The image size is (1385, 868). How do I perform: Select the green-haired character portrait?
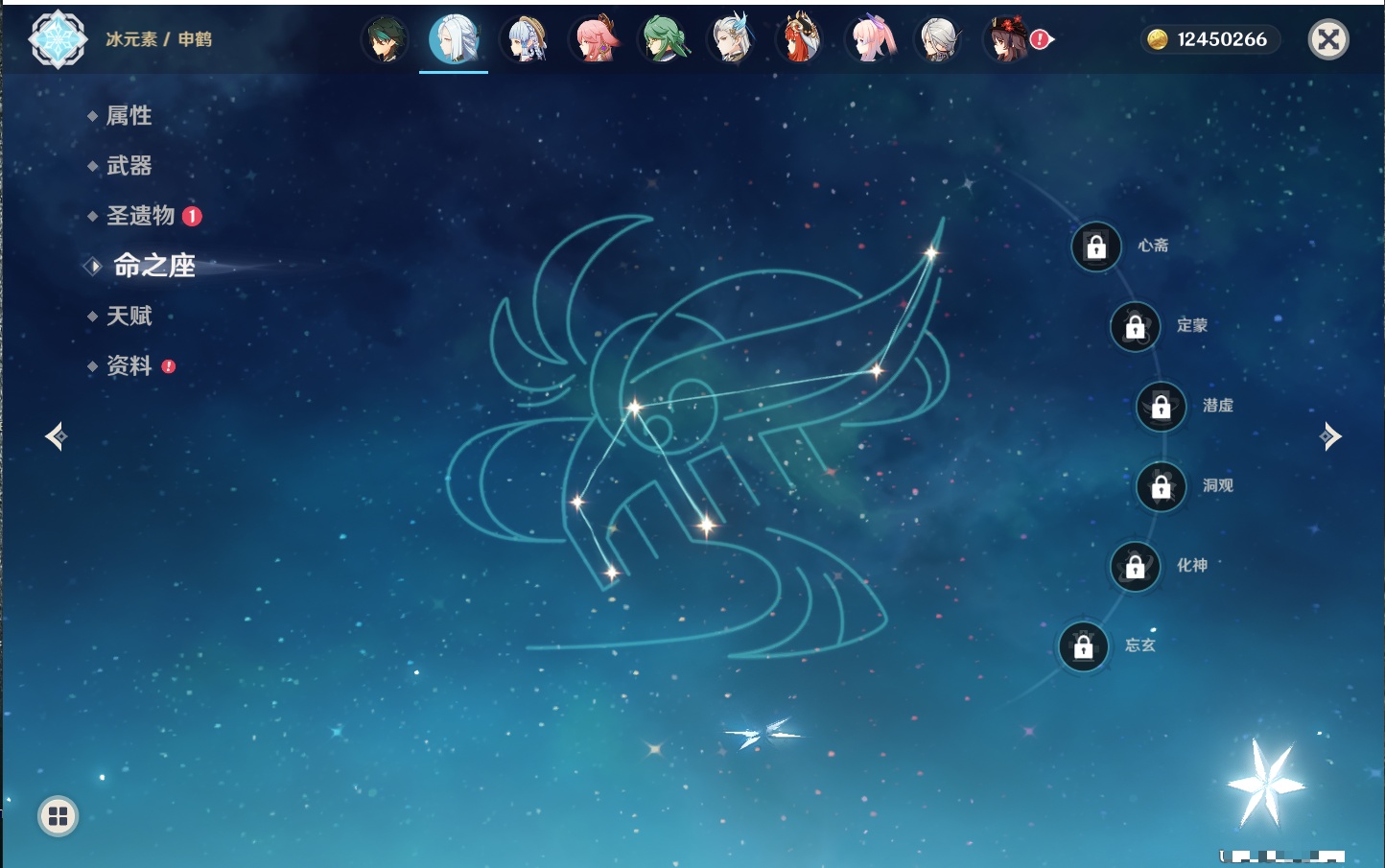click(x=663, y=39)
